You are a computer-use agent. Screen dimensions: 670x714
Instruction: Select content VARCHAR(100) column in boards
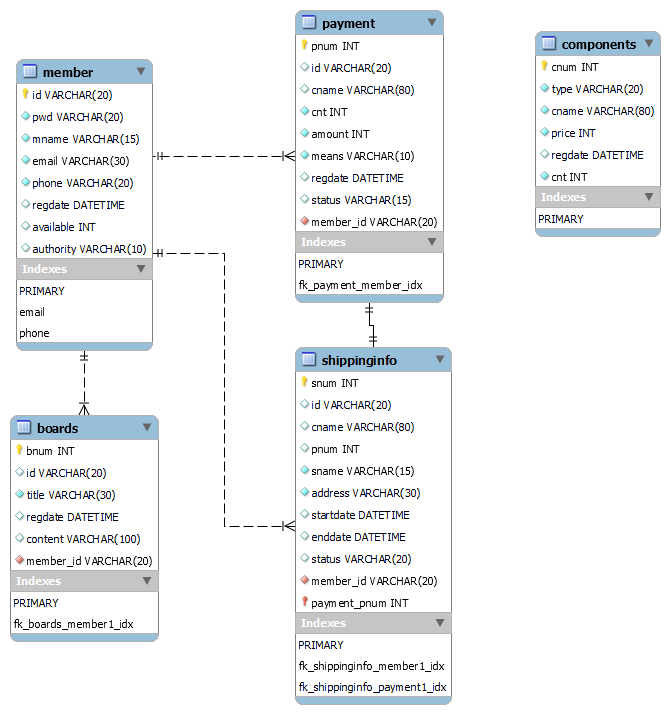tap(85, 539)
